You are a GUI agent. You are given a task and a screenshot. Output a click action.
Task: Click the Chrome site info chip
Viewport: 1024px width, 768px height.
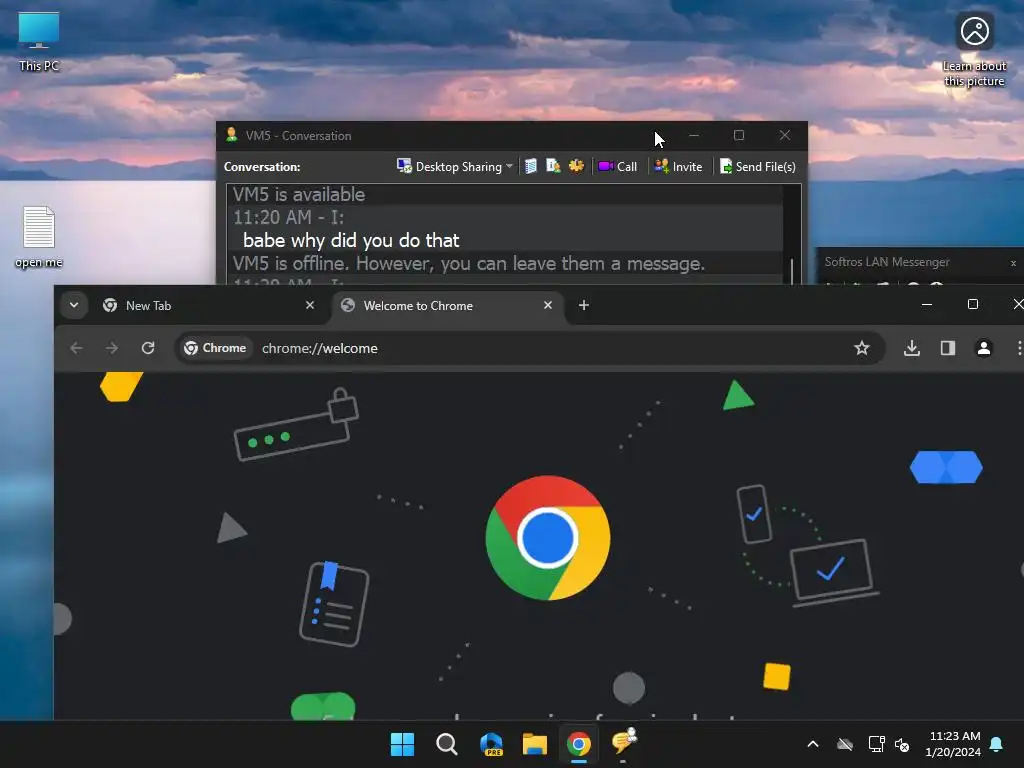[x=216, y=348]
